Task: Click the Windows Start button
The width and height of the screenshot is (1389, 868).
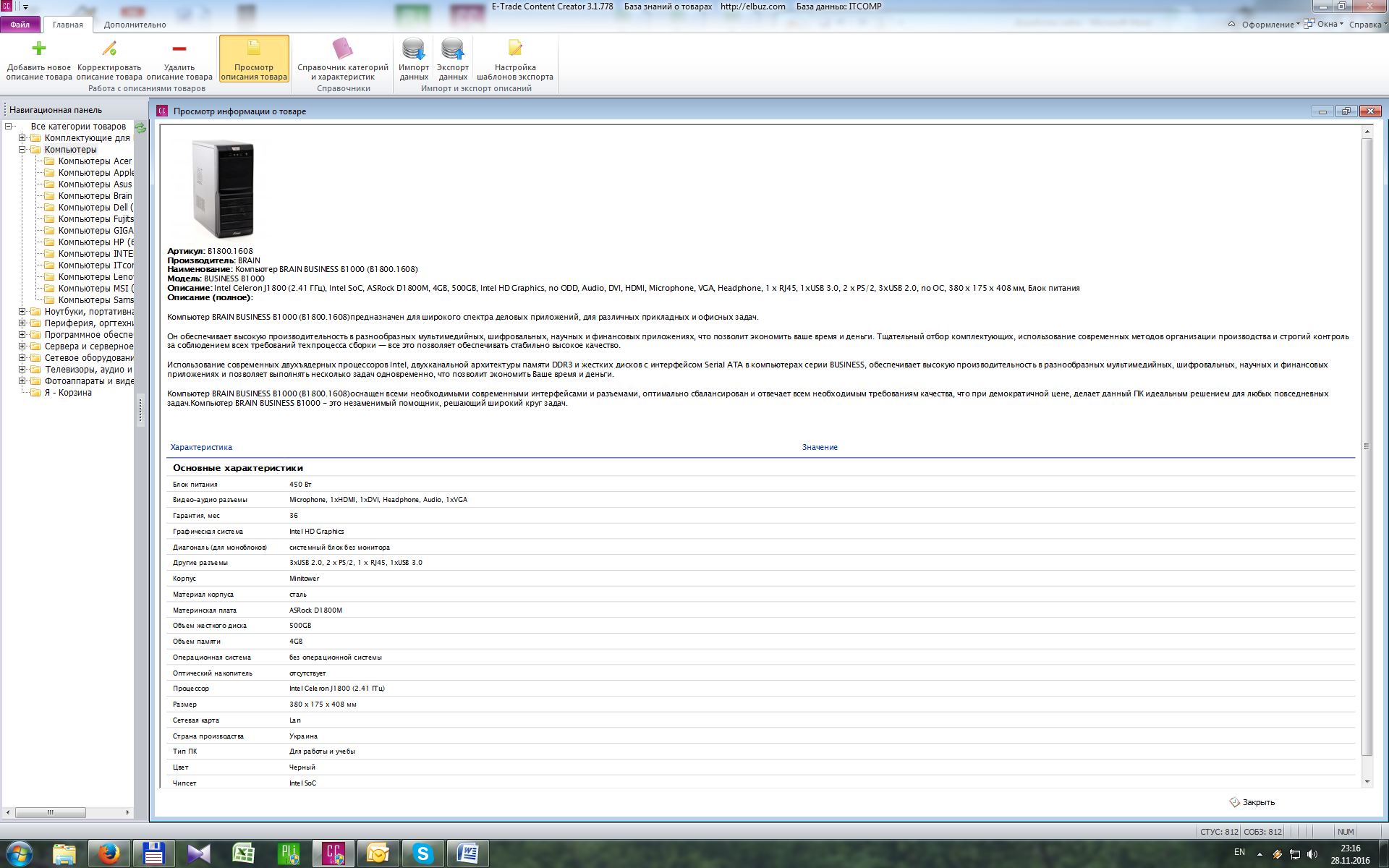Action: click(19, 854)
